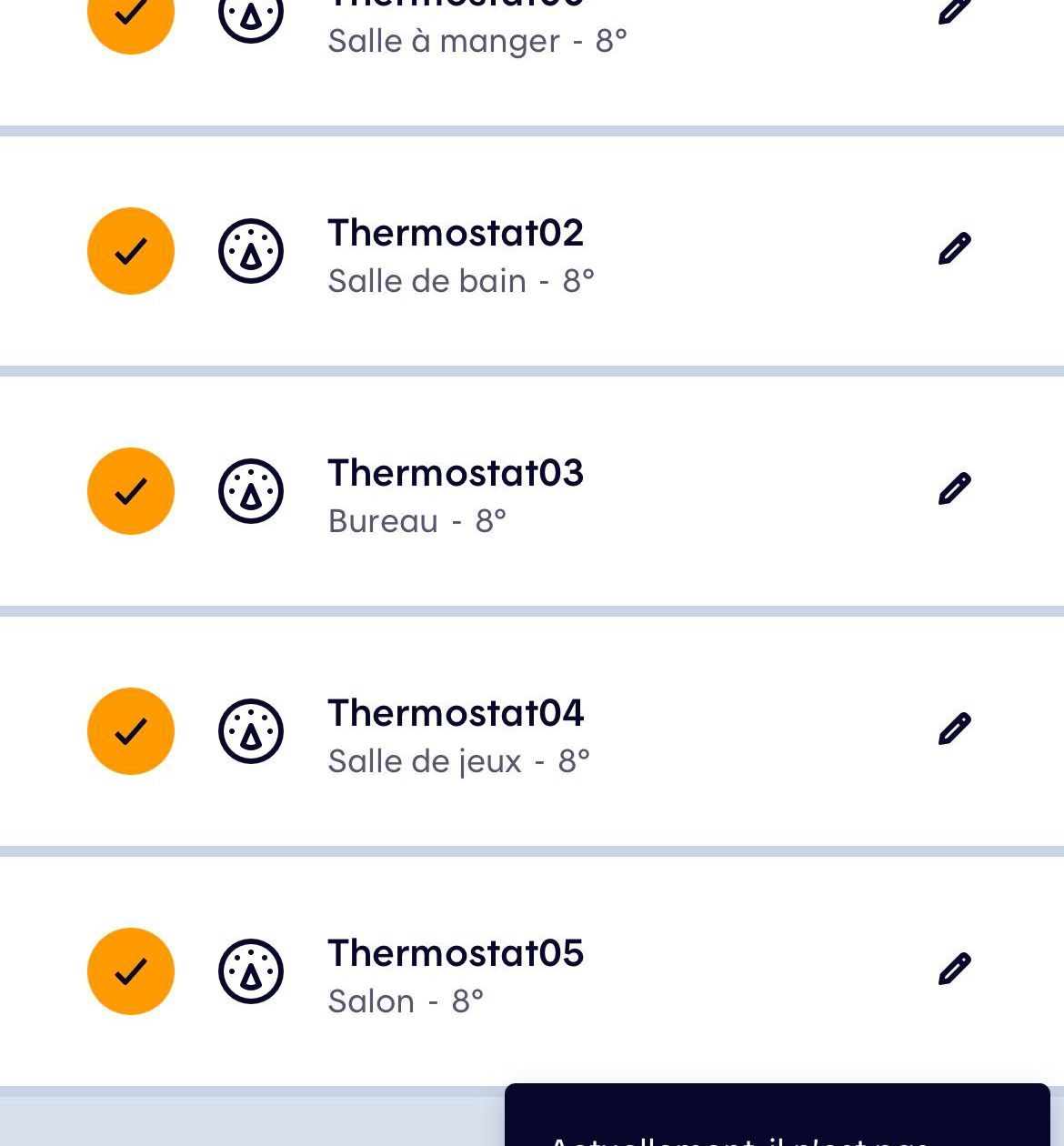
Task: Click the pencil icon for Salle à manger
Action: [955, 9]
